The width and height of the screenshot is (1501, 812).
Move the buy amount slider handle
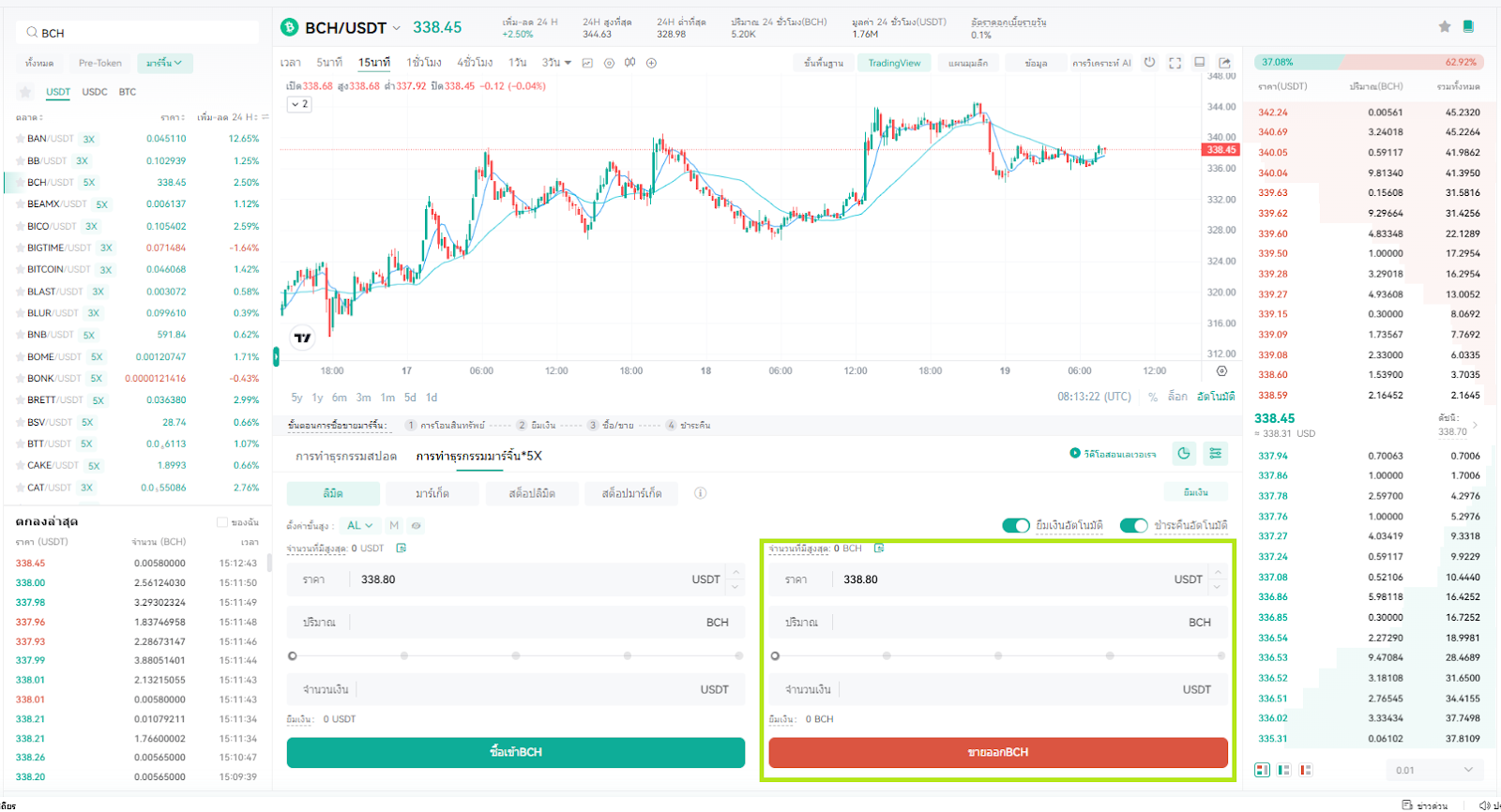(293, 656)
